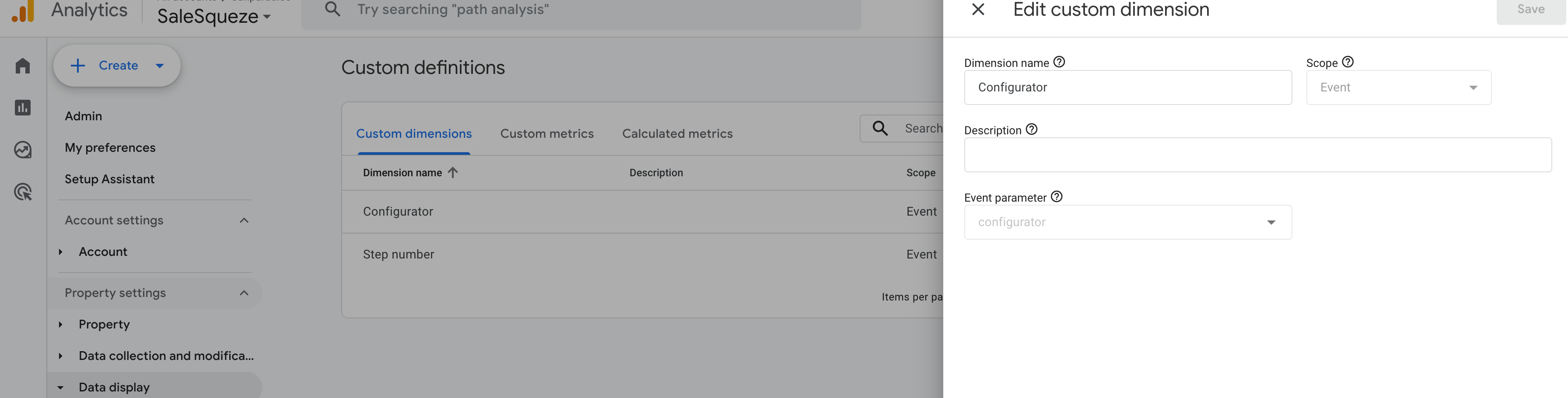1568x398 pixels.
Task: Sort by Dimension name arrow
Action: coord(453,173)
